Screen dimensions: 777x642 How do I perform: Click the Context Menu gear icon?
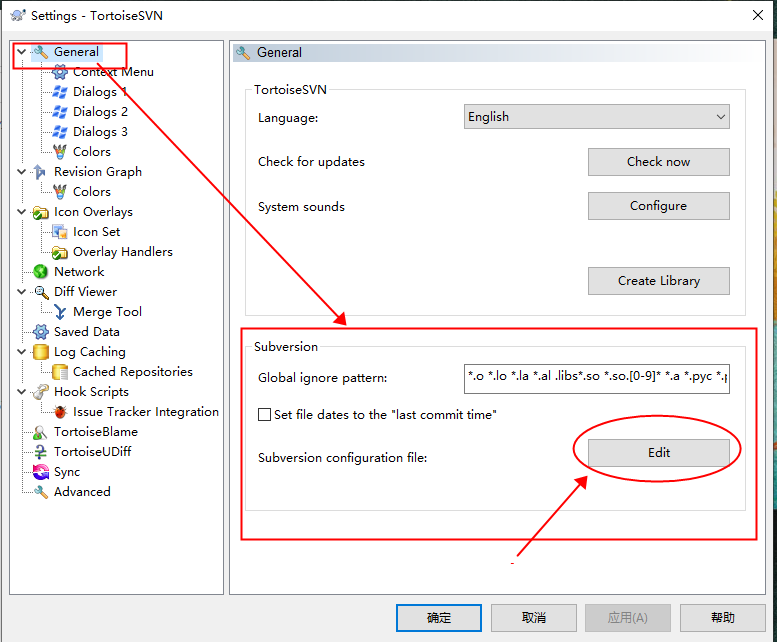coord(59,72)
